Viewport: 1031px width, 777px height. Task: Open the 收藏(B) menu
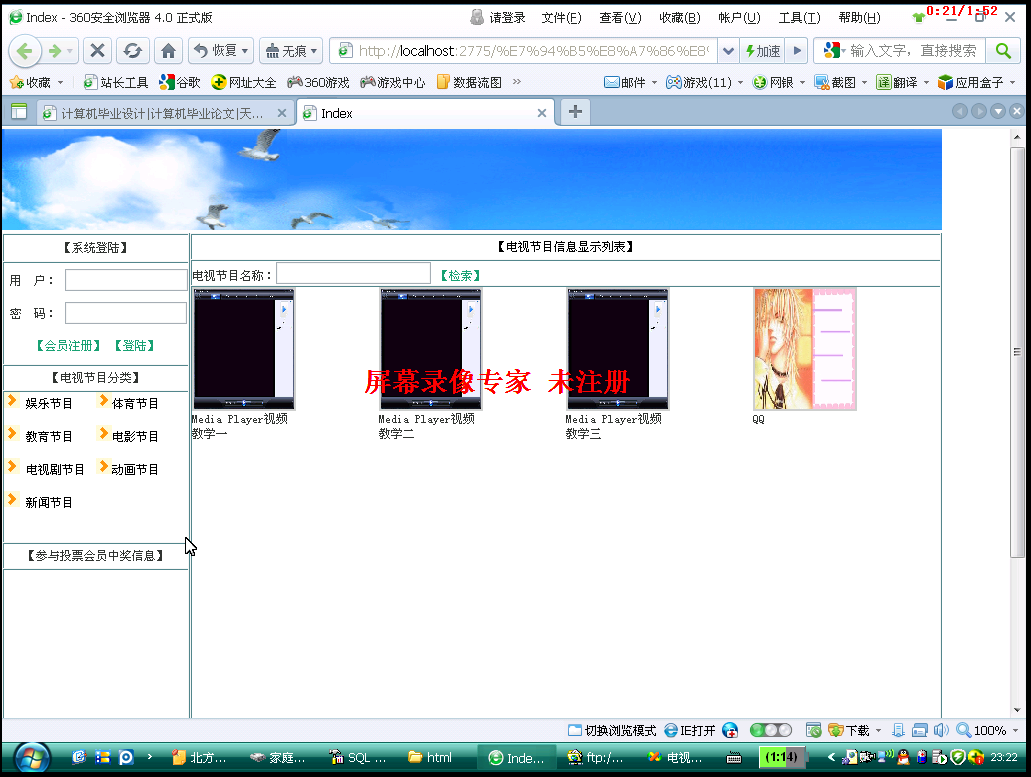tap(679, 18)
